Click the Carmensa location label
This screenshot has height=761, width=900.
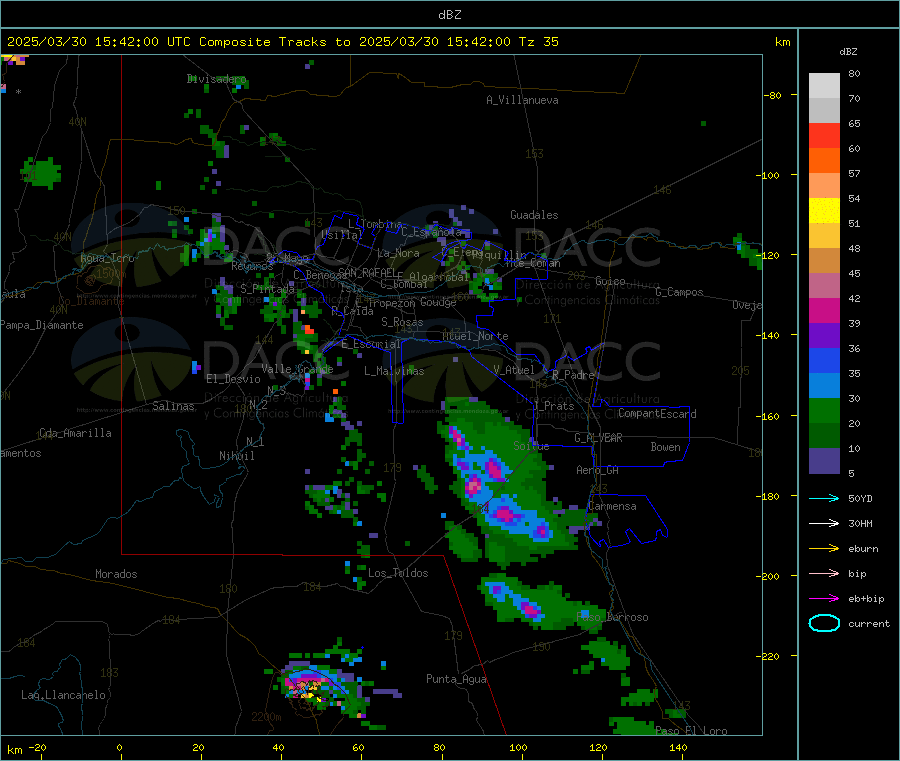click(x=612, y=506)
